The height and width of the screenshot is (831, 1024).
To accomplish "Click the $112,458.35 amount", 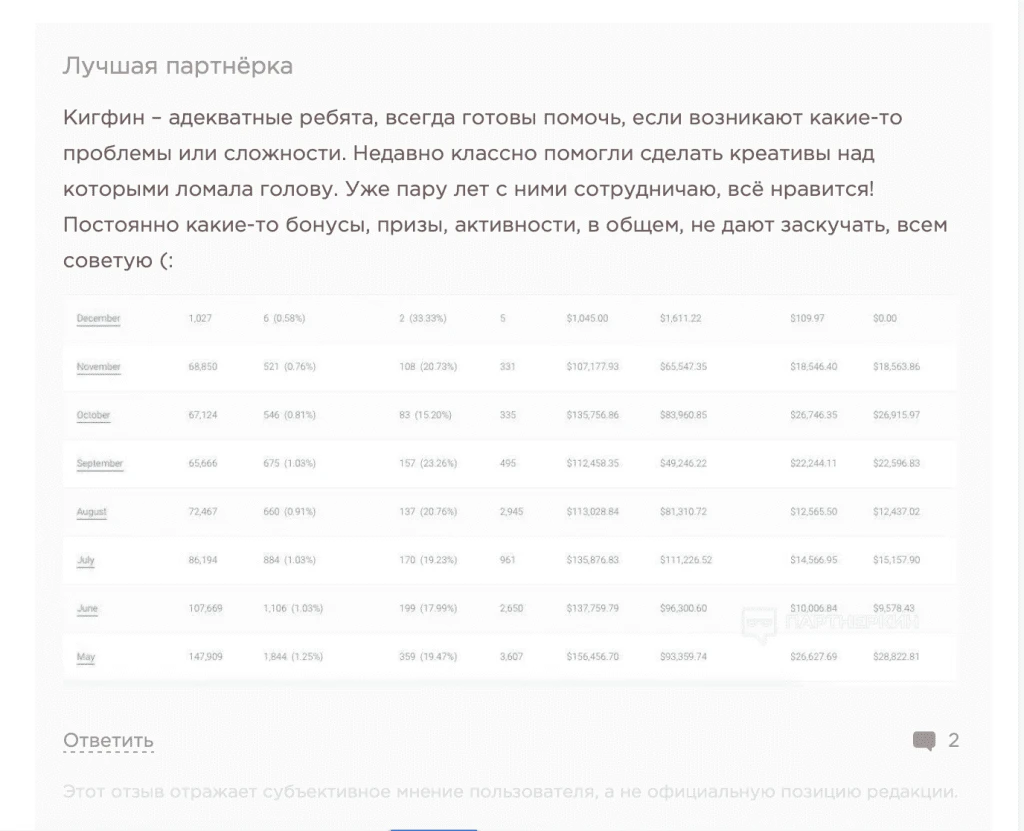I will click(592, 463).
